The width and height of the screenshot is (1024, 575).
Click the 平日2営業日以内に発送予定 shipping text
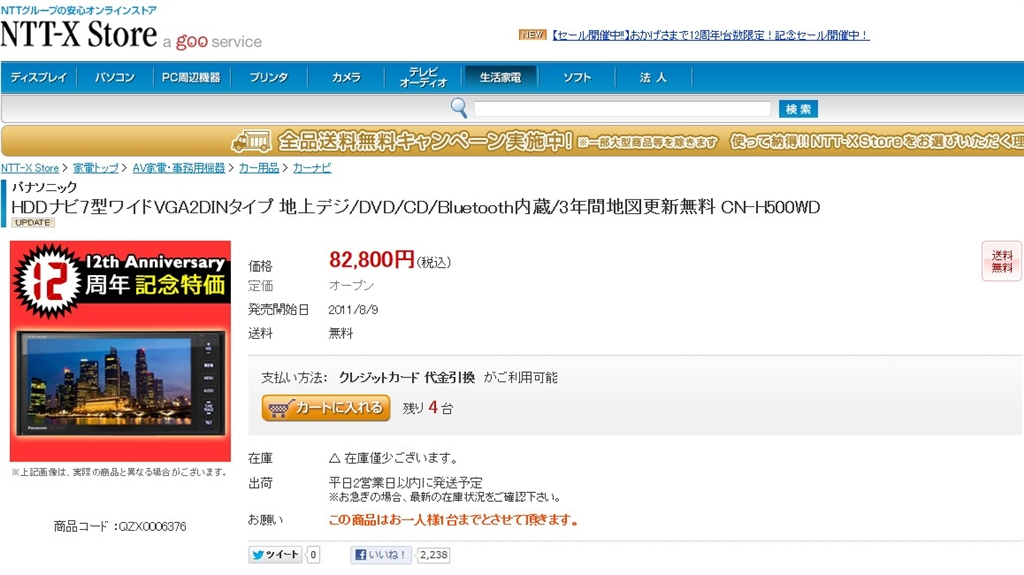point(406,482)
